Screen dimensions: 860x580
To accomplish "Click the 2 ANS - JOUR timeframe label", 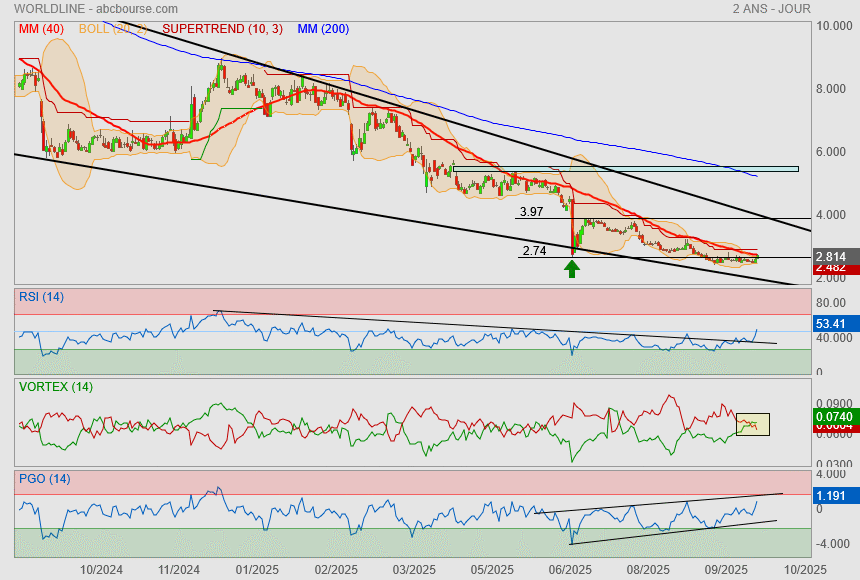I will click(771, 8).
